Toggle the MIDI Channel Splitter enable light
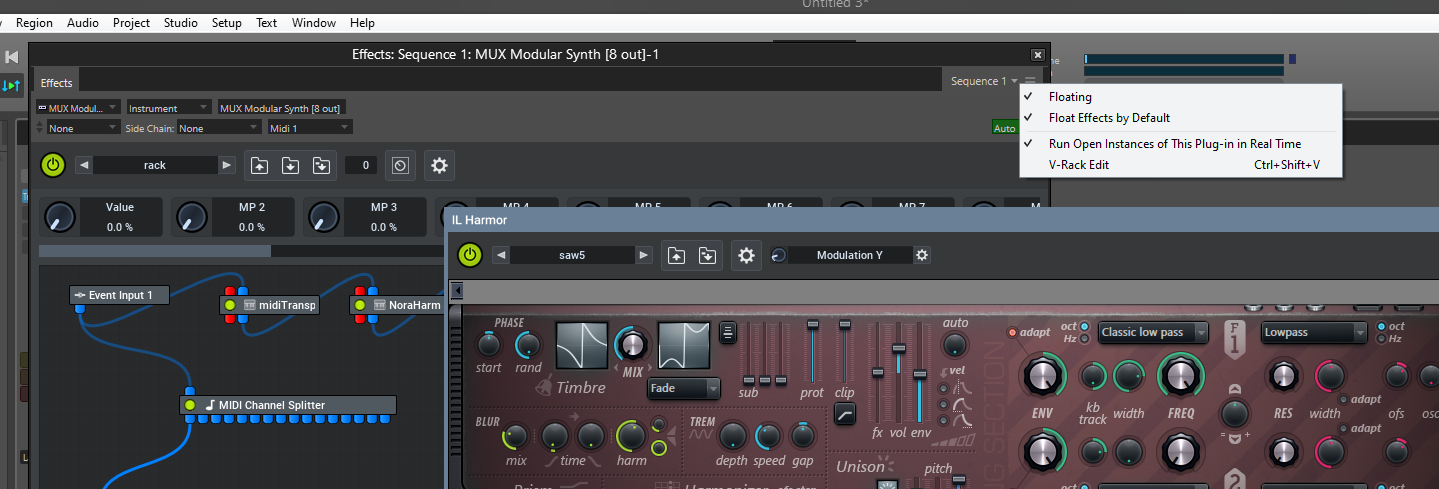The image size is (1439, 489). tap(188, 405)
